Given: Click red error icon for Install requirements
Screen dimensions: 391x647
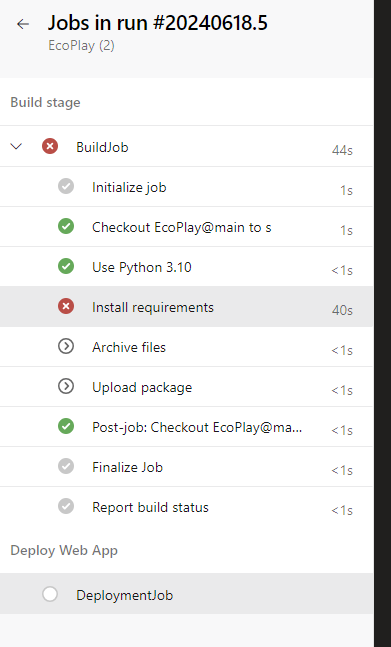Looking at the screenshot, I should [66, 306].
